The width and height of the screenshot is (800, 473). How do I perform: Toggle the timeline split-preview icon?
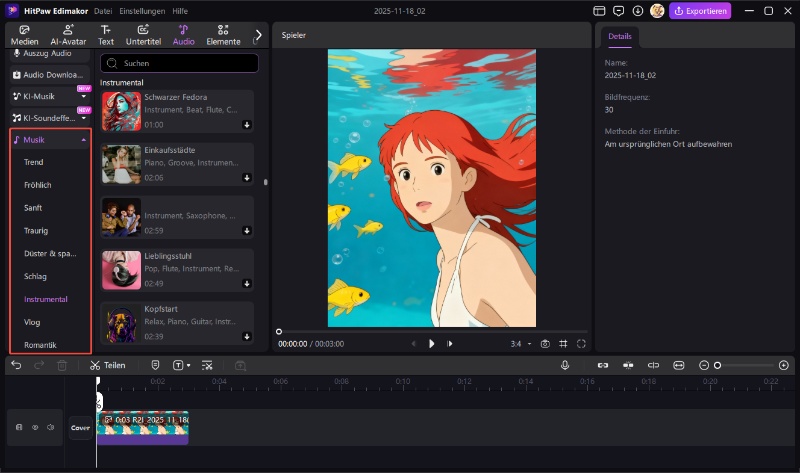[x=653, y=365]
